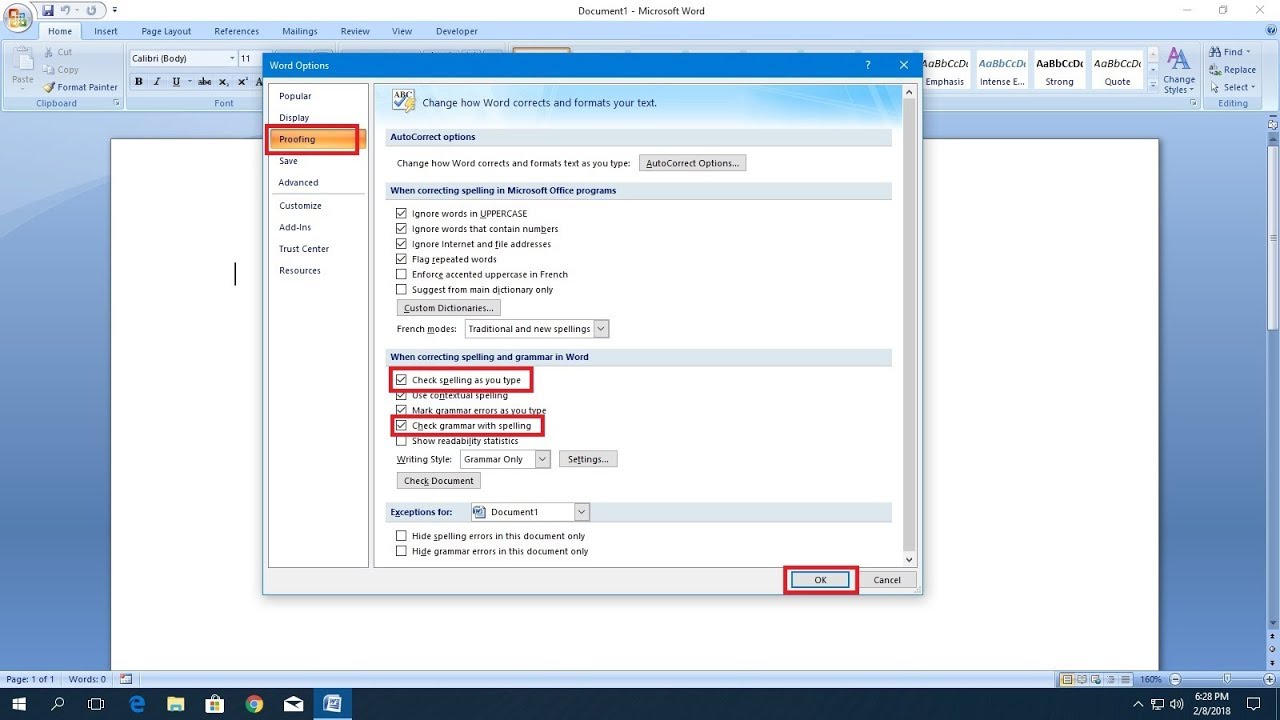Screen dimensions: 1280x720
Task: Open the font name Calibri dropdown
Action: pyautogui.click(x=232, y=58)
